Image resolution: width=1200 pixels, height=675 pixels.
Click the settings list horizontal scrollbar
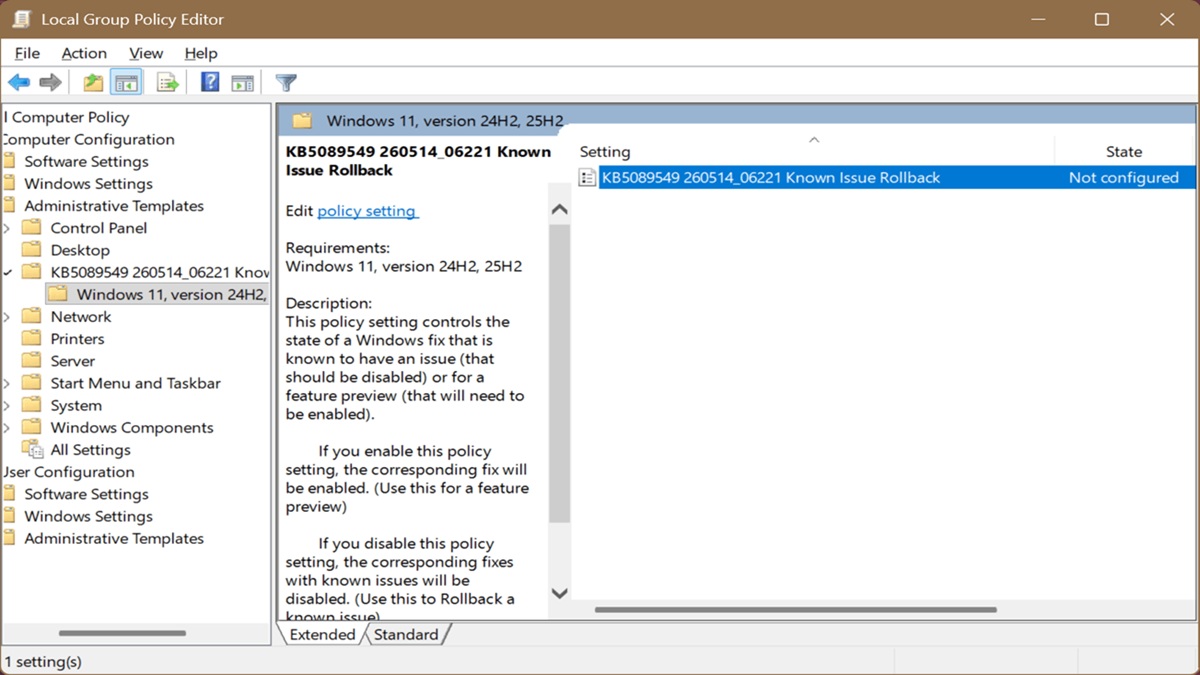coord(796,609)
